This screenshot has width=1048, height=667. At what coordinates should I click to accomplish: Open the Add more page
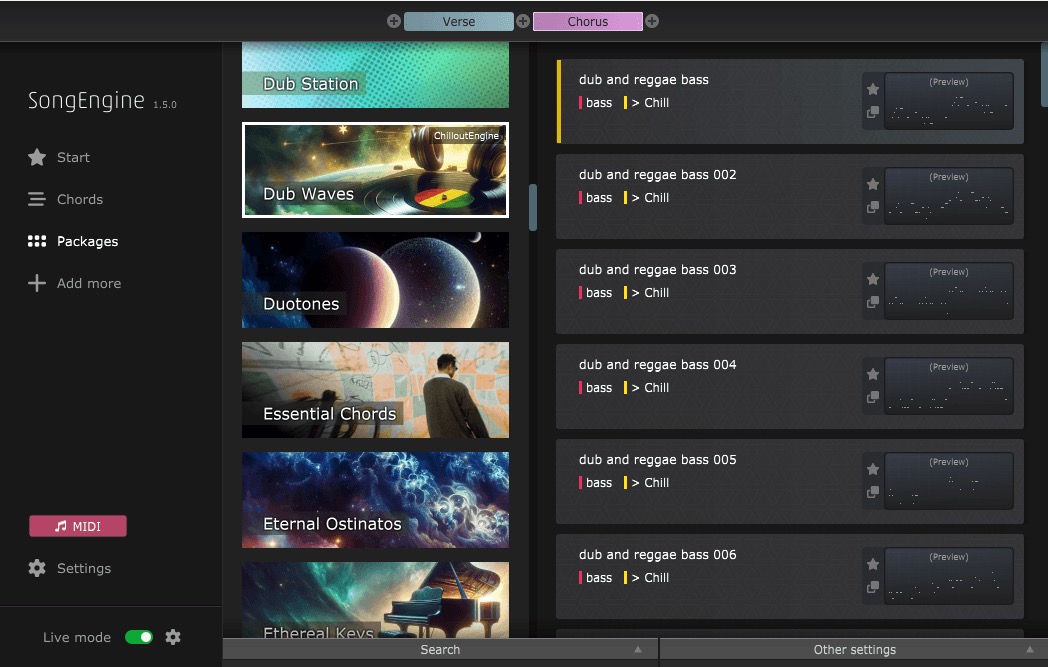coord(74,283)
